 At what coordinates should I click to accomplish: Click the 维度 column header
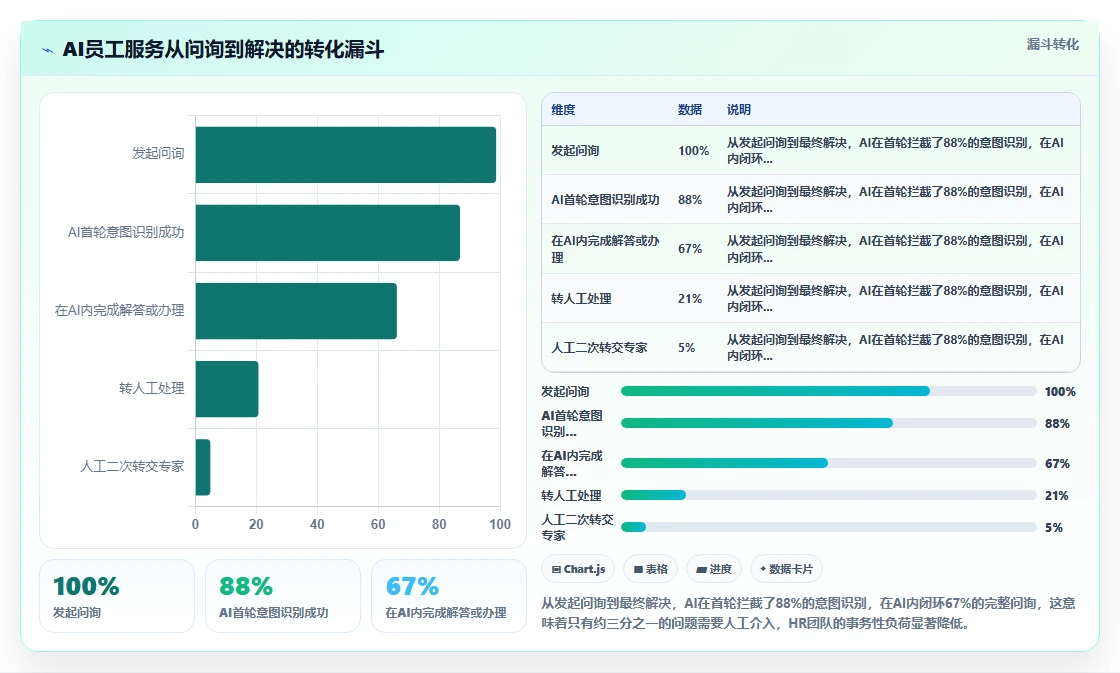(x=563, y=109)
